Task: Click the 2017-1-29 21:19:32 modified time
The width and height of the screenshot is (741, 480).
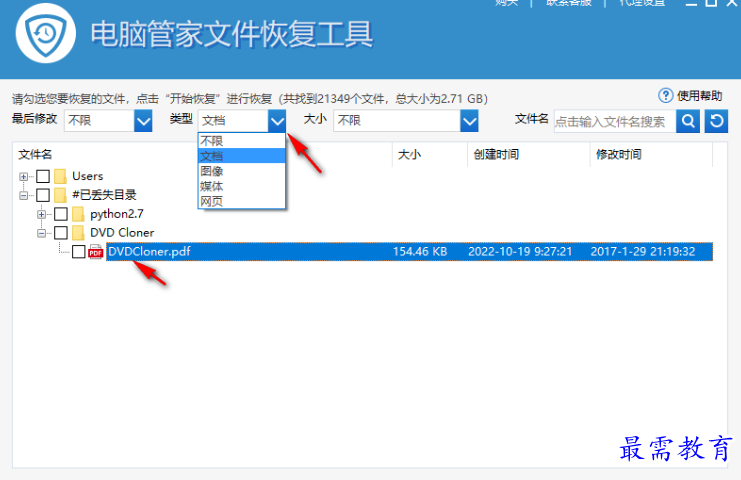Action: click(643, 251)
